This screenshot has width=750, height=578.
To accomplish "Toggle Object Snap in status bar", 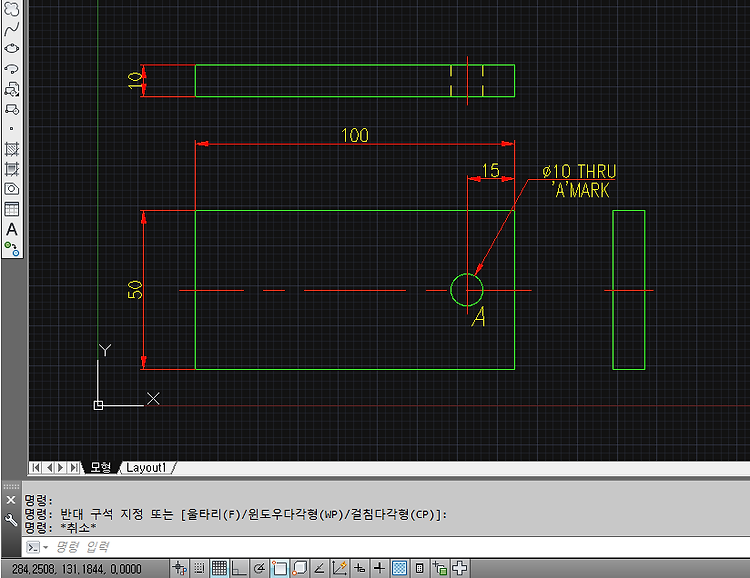I will click(279, 568).
